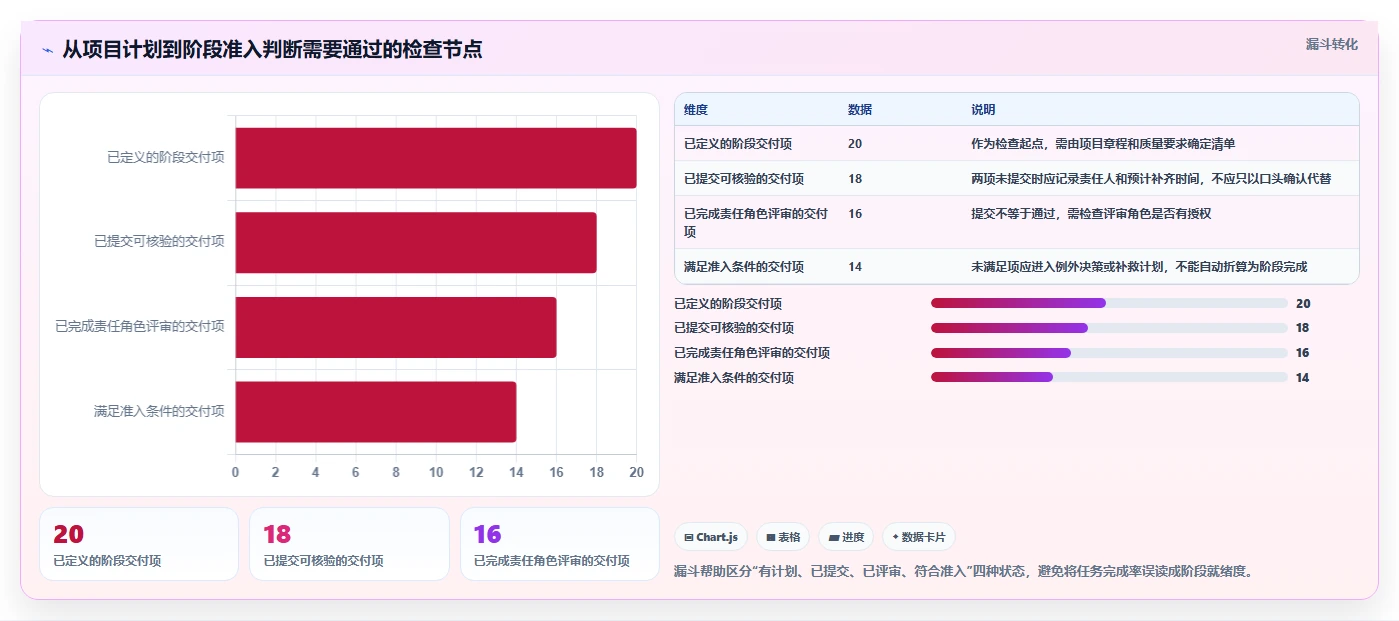Image resolution: width=1399 pixels, height=621 pixels.
Task: Click chart axis label 已完成责任角色评审的交付项
Action: [140, 326]
